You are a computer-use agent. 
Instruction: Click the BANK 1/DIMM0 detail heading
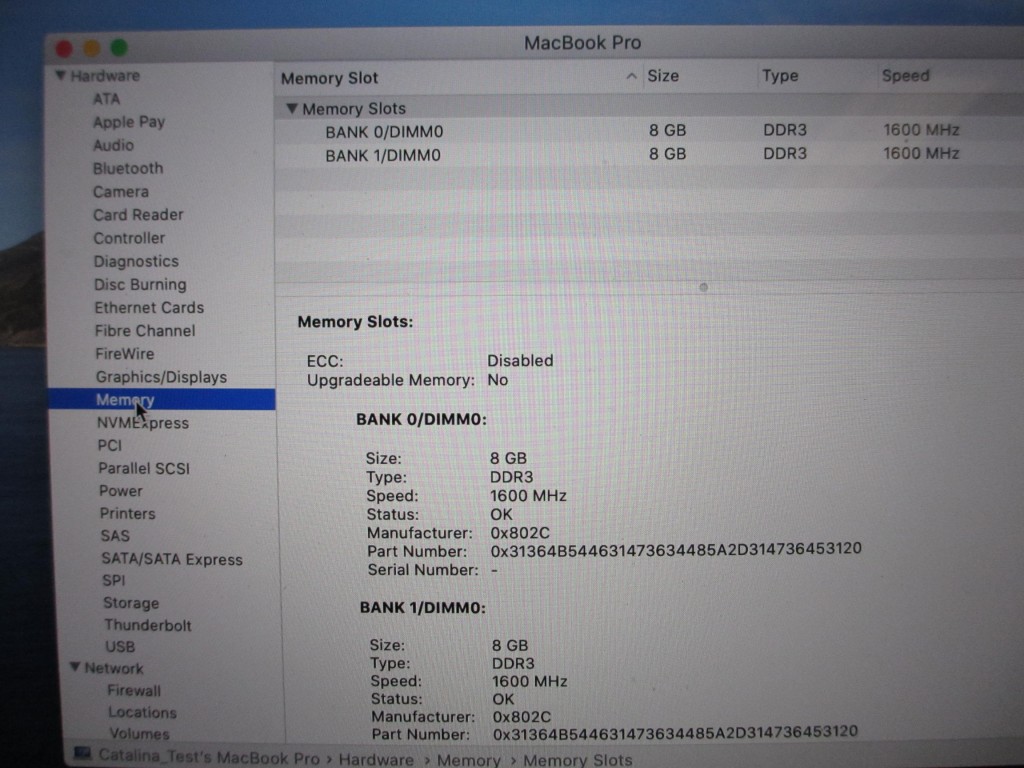point(423,608)
